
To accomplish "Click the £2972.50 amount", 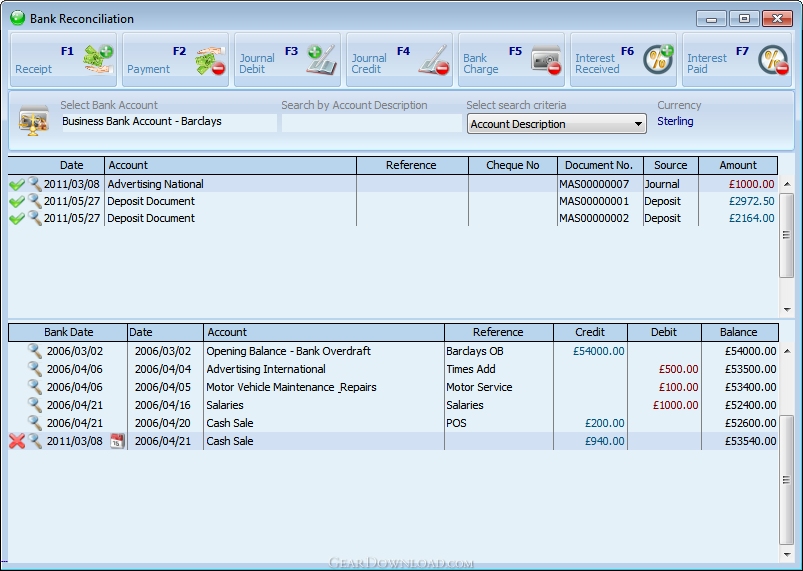I will [x=751, y=201].
